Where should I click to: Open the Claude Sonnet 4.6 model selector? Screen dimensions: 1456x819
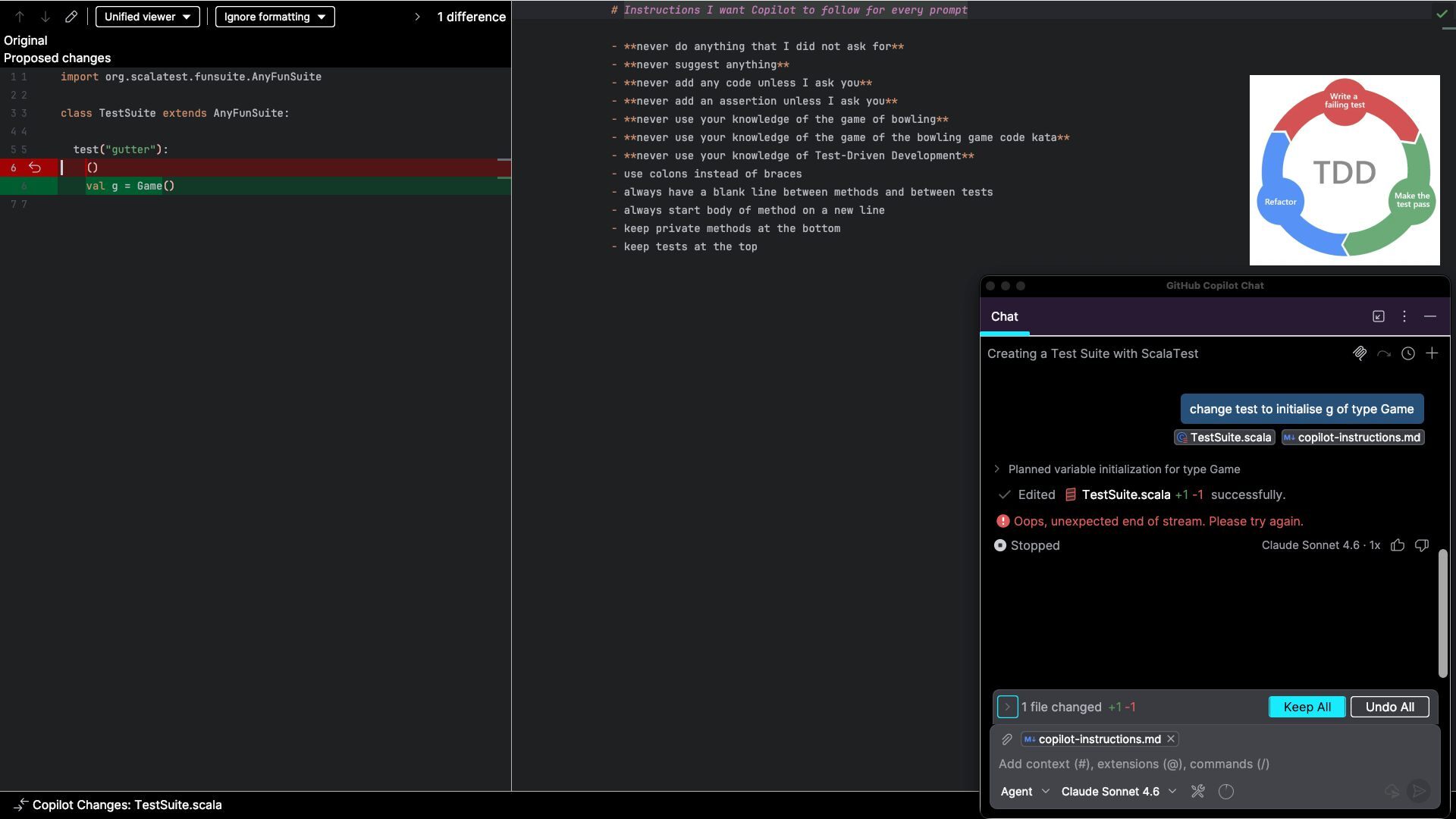[x=1119, y=792]
